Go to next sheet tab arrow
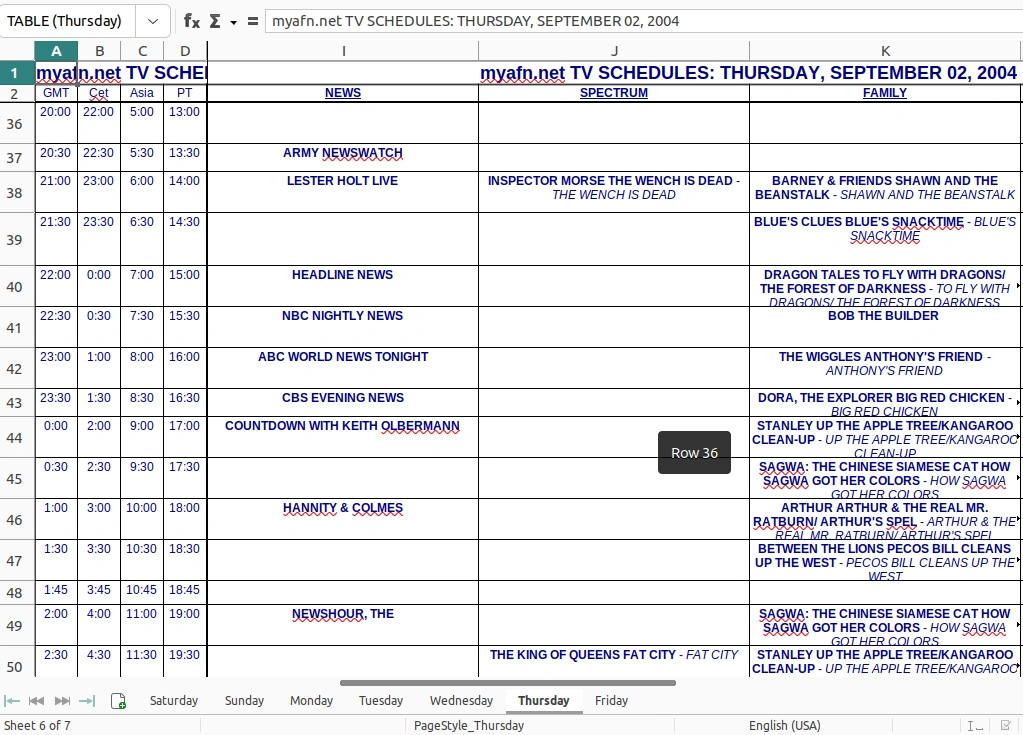 (x=62, y=700)
